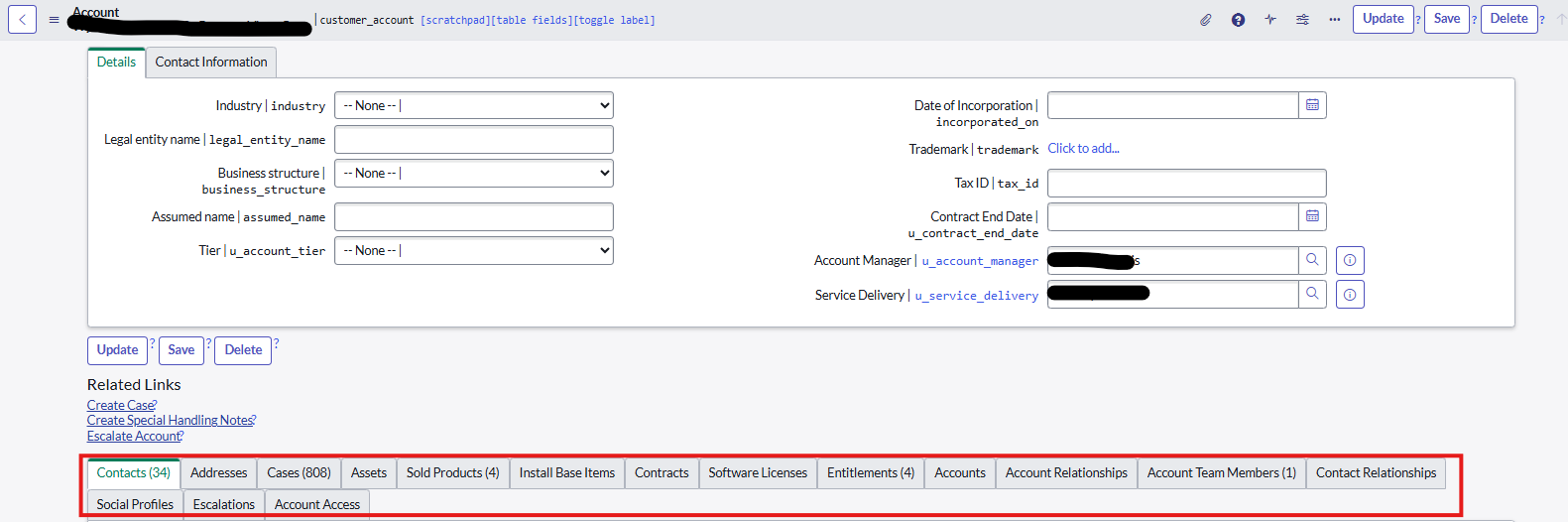Search Service Delivery with the lookup icon
This screenshot has width=1568, height=522.
pyautogui.click(x=1312, y=294)
